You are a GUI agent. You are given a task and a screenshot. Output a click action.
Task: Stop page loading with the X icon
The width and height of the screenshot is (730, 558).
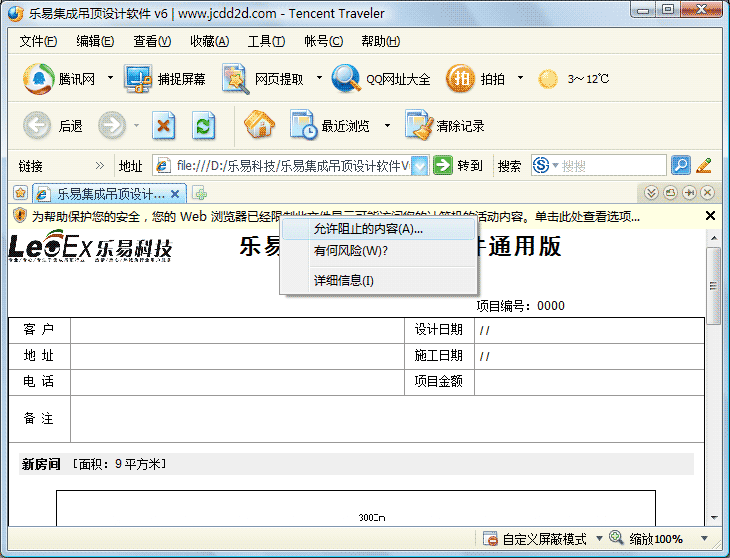(x=164, y=126)
